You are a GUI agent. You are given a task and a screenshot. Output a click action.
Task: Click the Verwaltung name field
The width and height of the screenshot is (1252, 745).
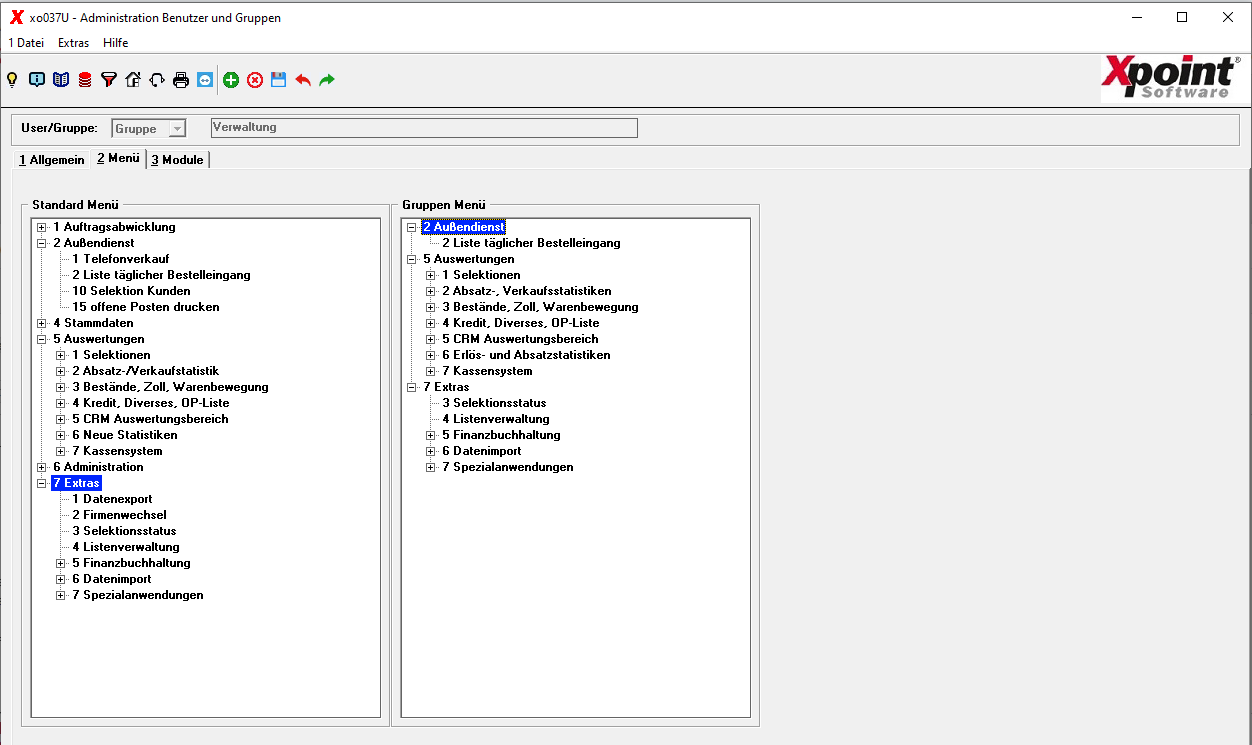pos(424,128)
